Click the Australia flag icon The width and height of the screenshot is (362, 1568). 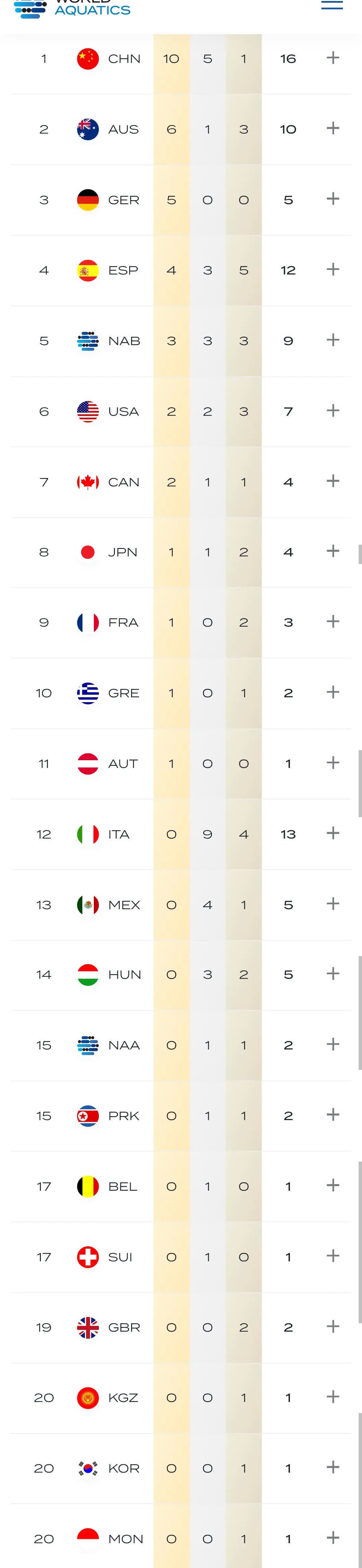(x=88, y=130)
